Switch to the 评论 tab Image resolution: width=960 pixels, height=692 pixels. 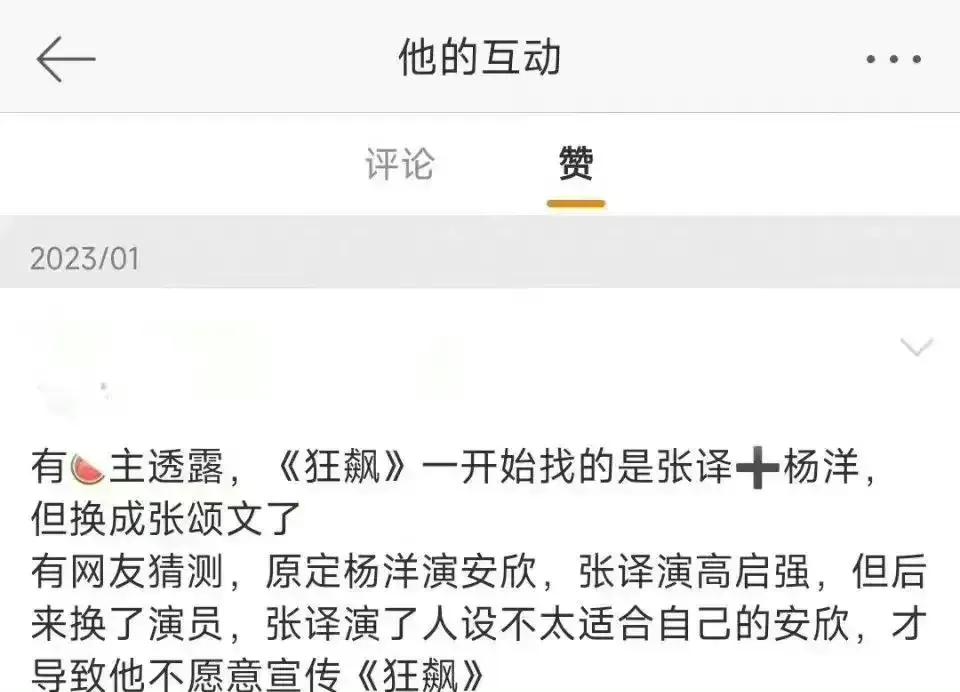click(400, 164)
